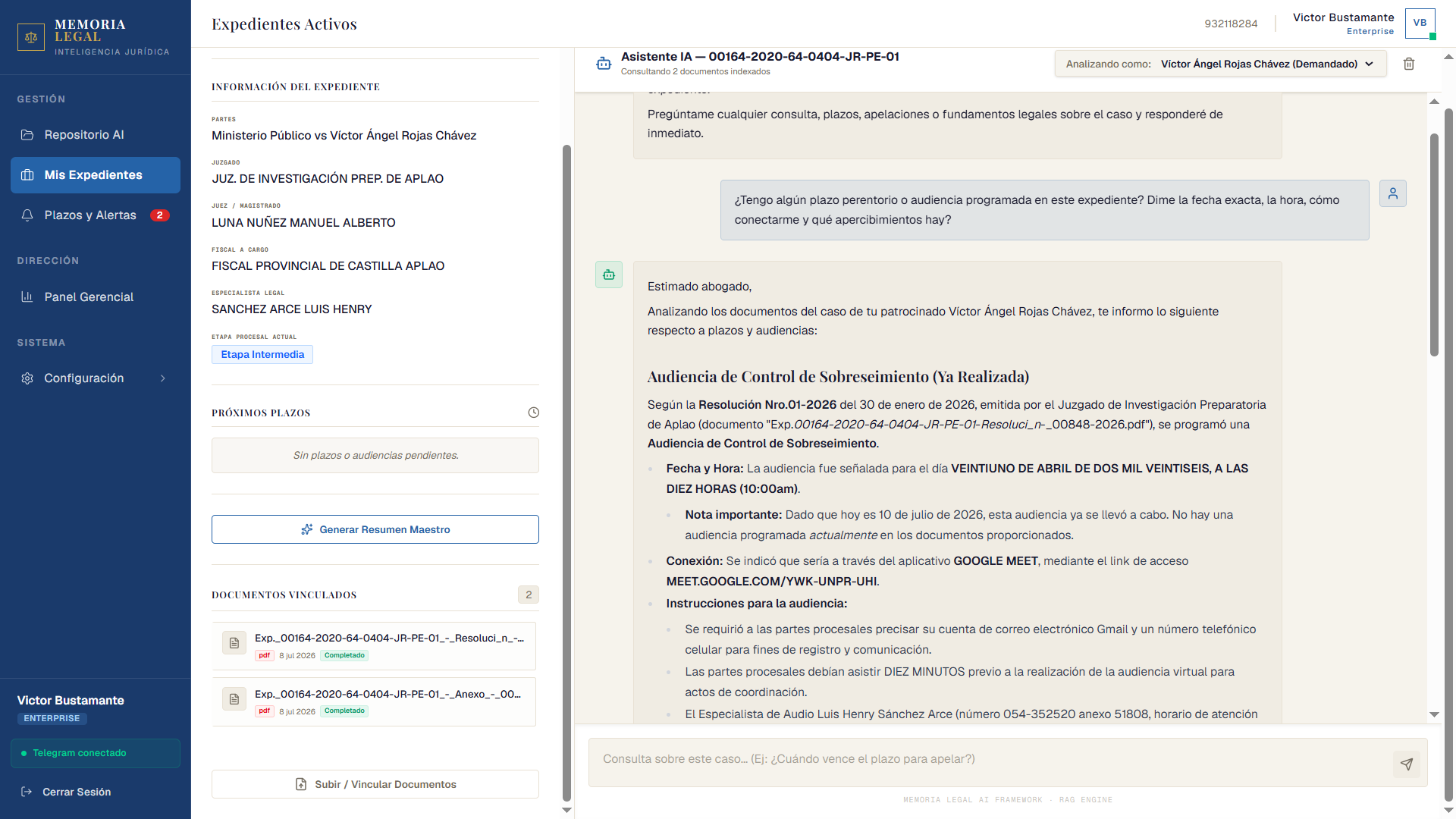The image size is (1456, 819).
Task: Open Plazos y Alertas menu item
Action: click(x=96, y=215)
